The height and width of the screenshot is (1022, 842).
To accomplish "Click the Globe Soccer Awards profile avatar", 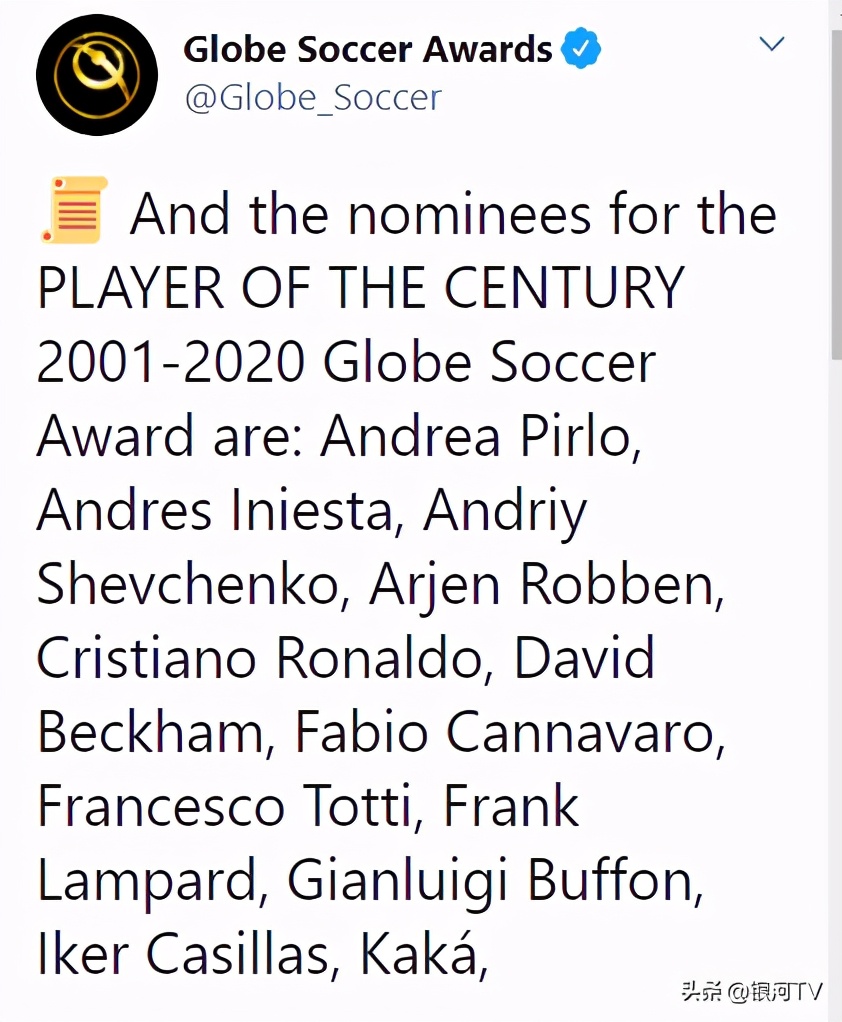I will (97, 76).
